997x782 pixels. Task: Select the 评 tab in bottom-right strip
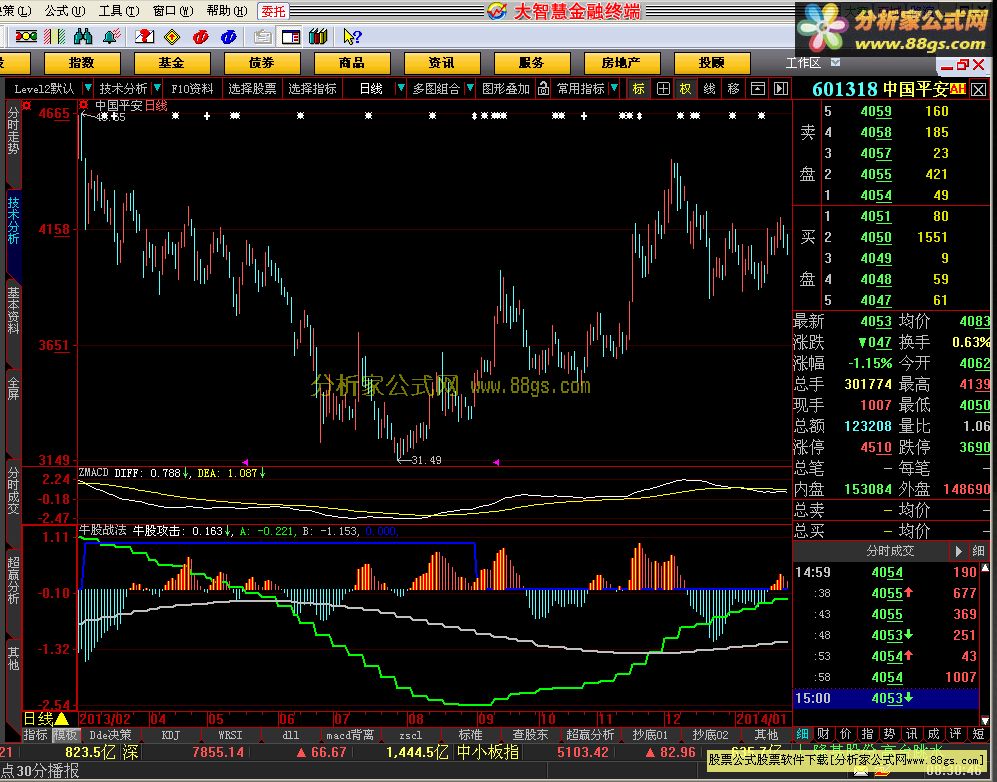pos(956,734)
